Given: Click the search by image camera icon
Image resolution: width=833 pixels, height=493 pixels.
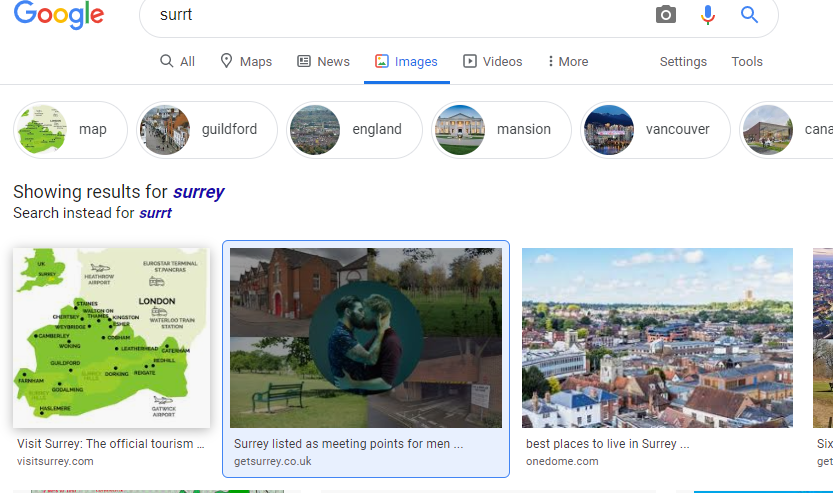Looking at the screenshot, I should (x=666, y=15).
